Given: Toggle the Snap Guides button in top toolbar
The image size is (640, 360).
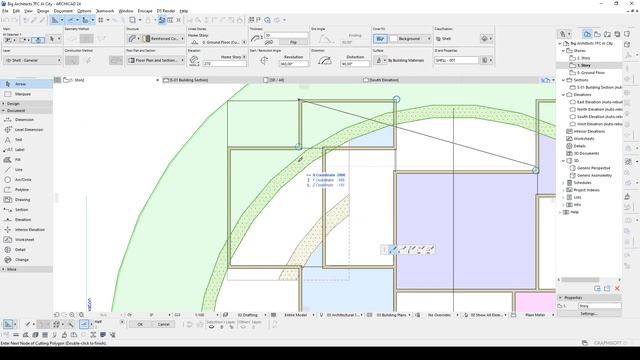Looking at the screenshot, I should (x=71, y=20).
